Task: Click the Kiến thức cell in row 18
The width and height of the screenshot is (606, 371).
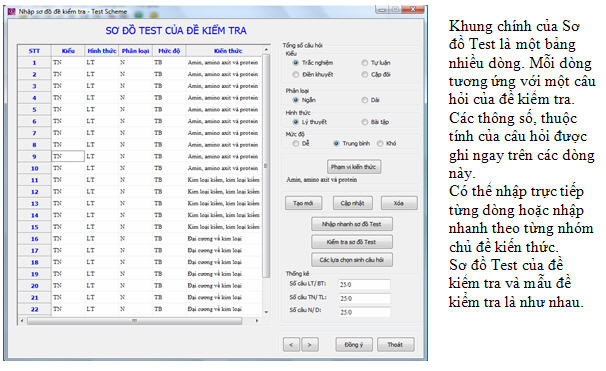Action: pyautogui.click(x=224, y=262)
